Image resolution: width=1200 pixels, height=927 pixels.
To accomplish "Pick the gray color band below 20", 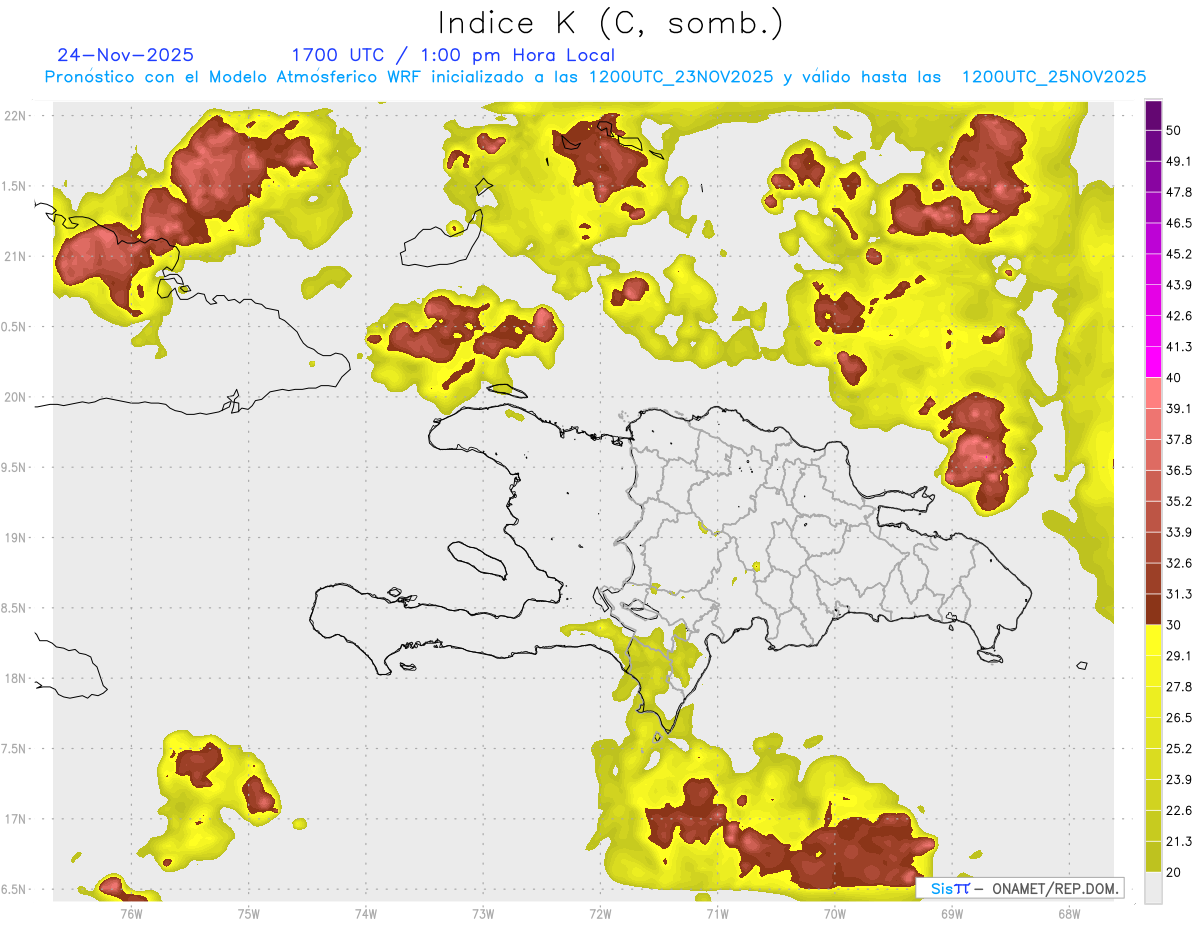I will 1153,888.
